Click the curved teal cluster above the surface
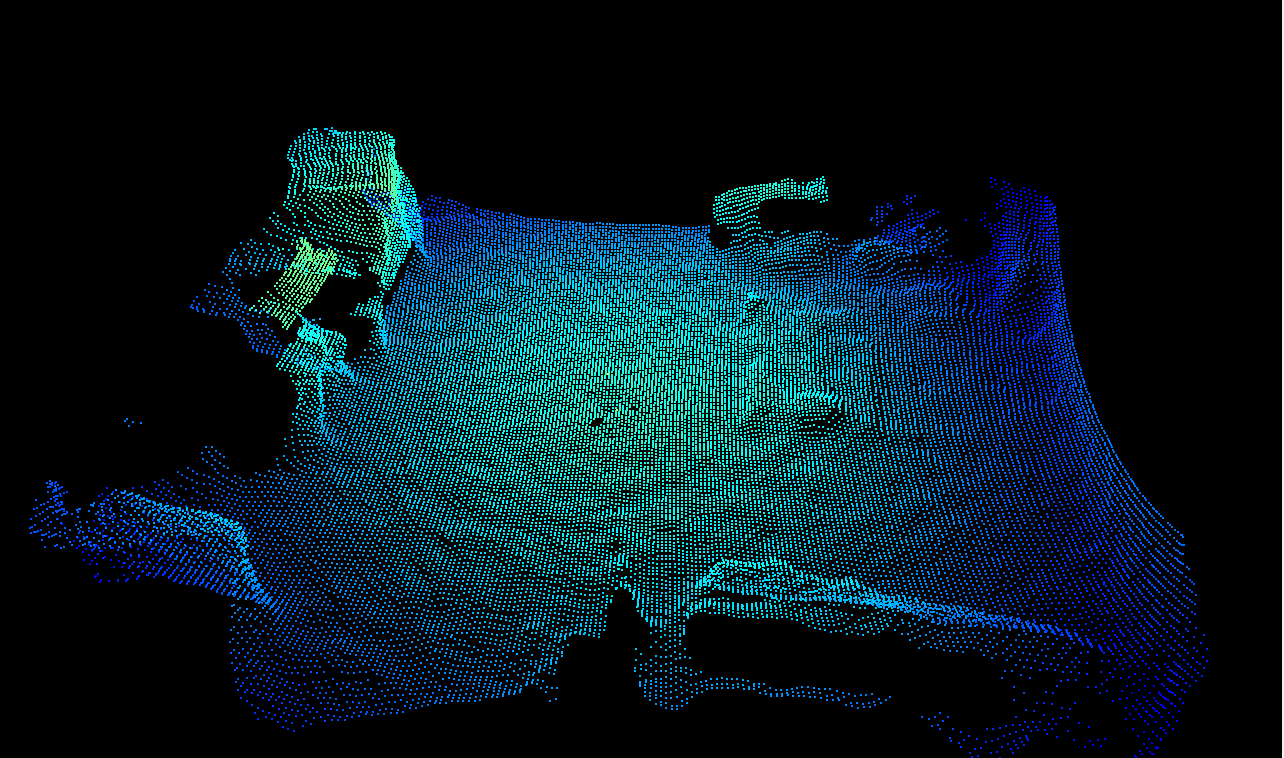The image size is (1284, 758). tap(765, 200)
